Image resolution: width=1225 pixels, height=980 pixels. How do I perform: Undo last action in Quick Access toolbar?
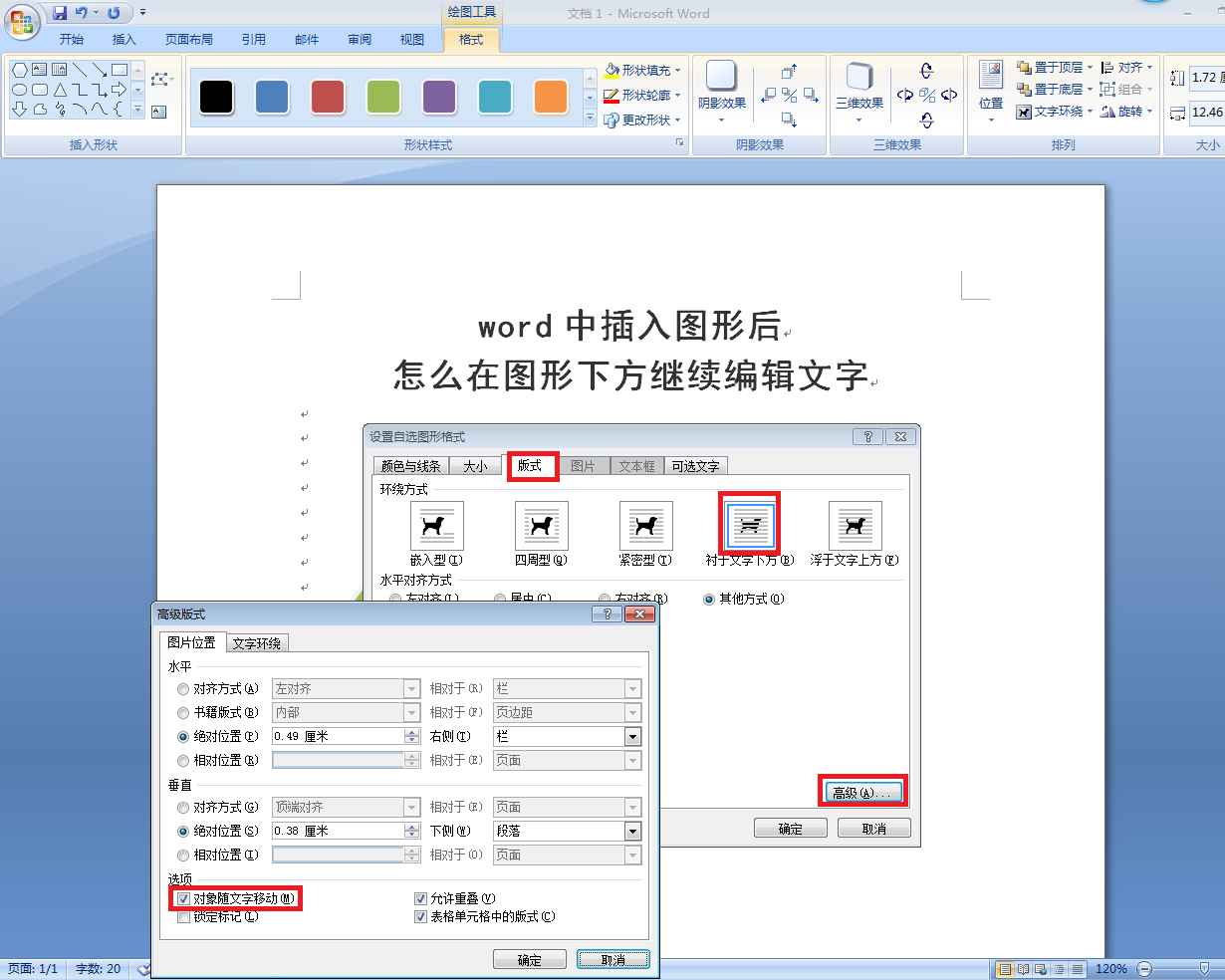pos(82,13)
